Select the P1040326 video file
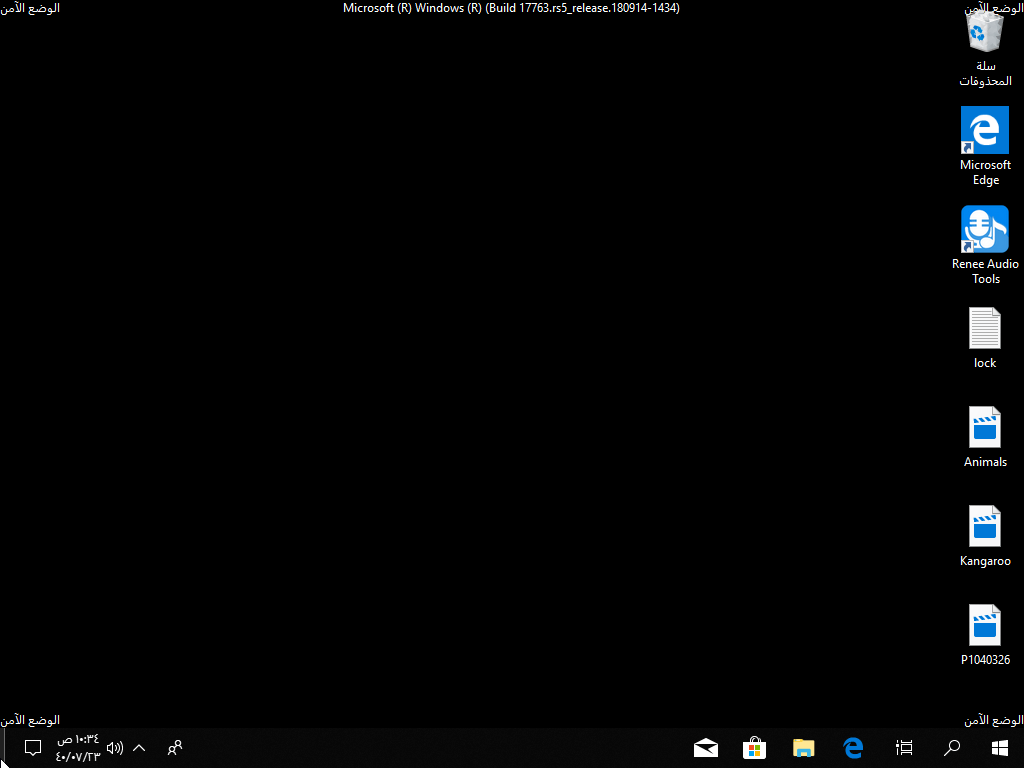The image size is (1024, 768). point(985,635)
